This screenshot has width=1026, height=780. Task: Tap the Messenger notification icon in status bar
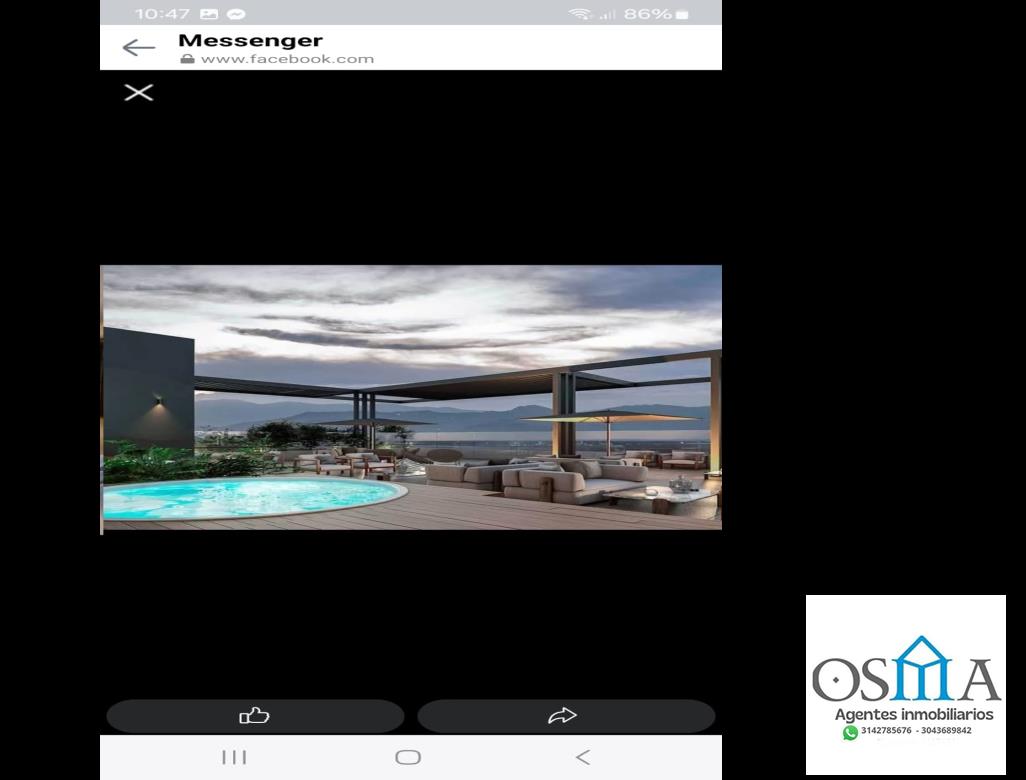tap(236, 14)
